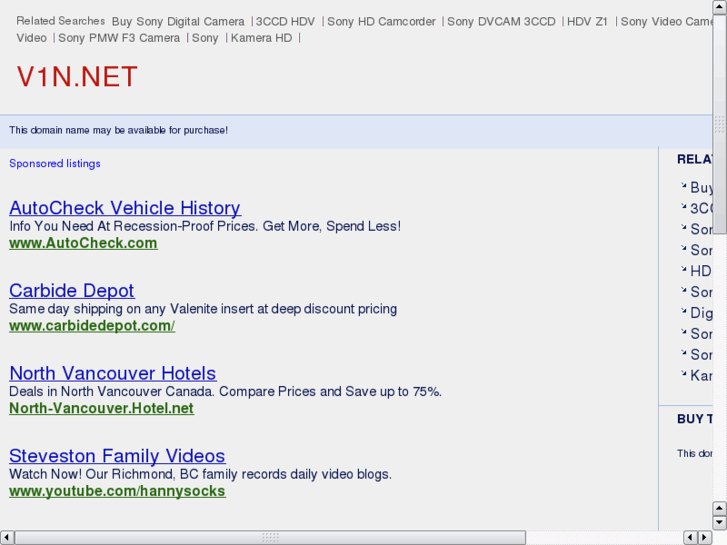
Task: Open Sony HD Camcorder related search
Action: coord(381,21)
